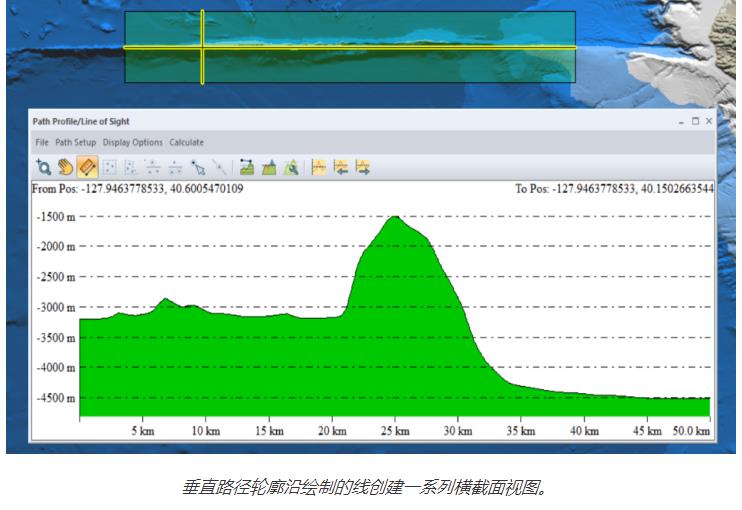Click the Path Profile/Line of Sight title
742x510 pixels.
tap(81, 122)
